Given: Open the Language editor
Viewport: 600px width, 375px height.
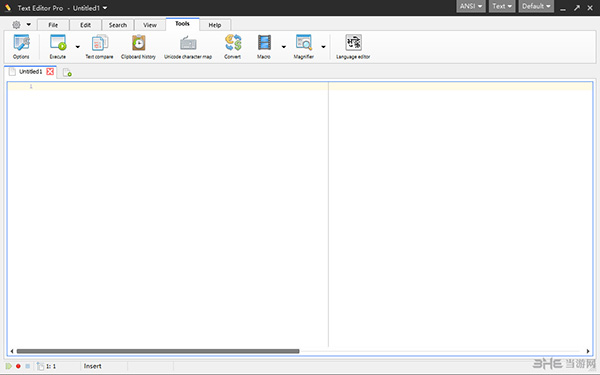Looking at the screenshot, I should click(x=353, y=46).
